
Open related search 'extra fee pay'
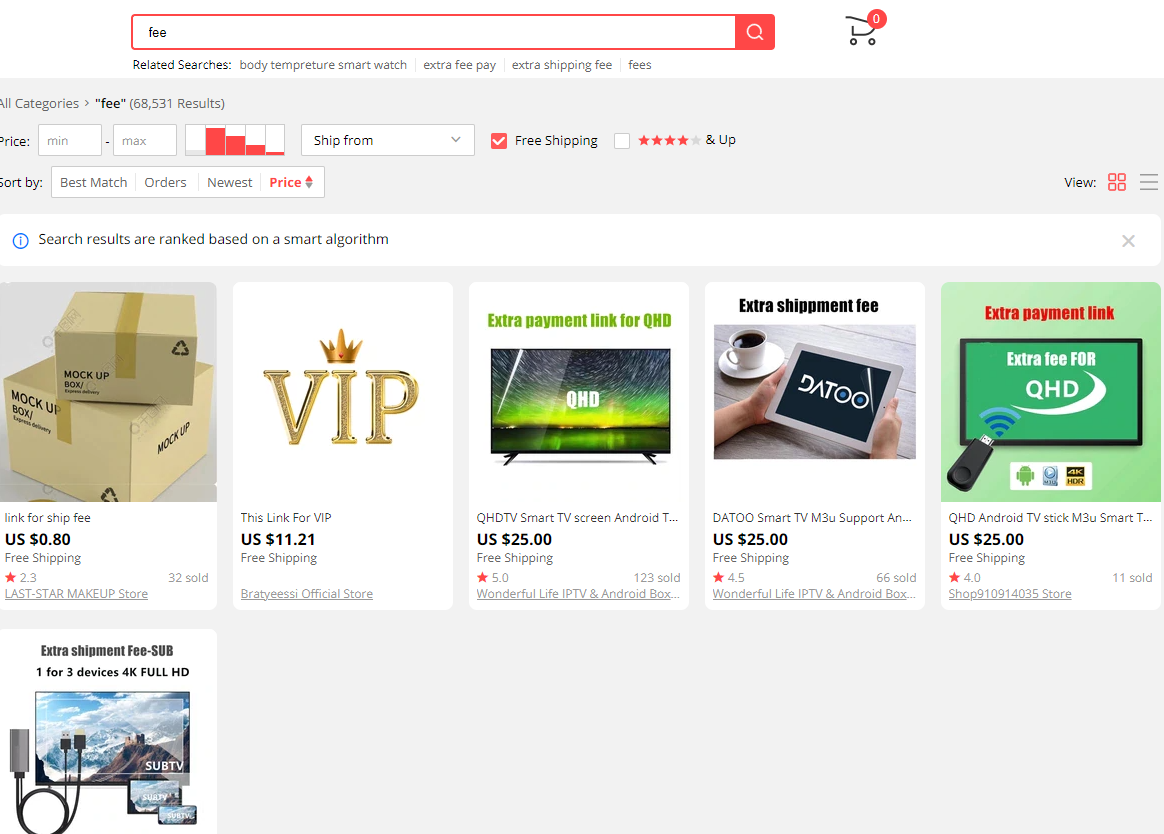point(460,65)
